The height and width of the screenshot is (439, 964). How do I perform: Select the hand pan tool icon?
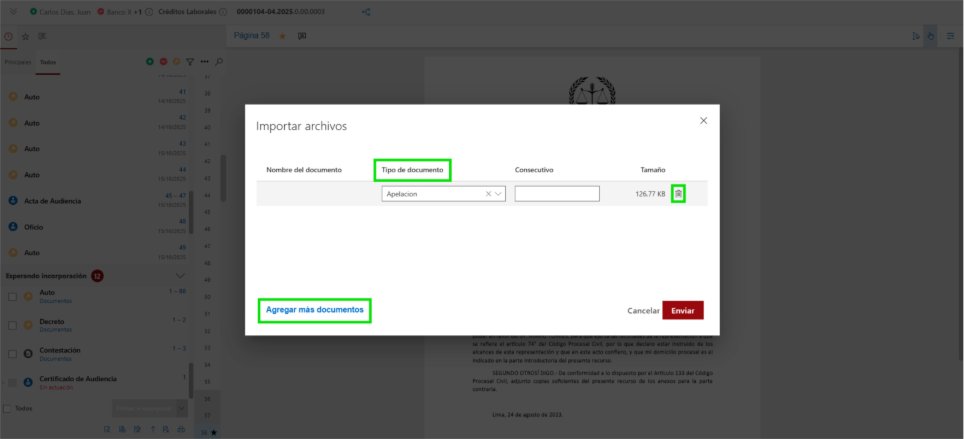(930, 36)
